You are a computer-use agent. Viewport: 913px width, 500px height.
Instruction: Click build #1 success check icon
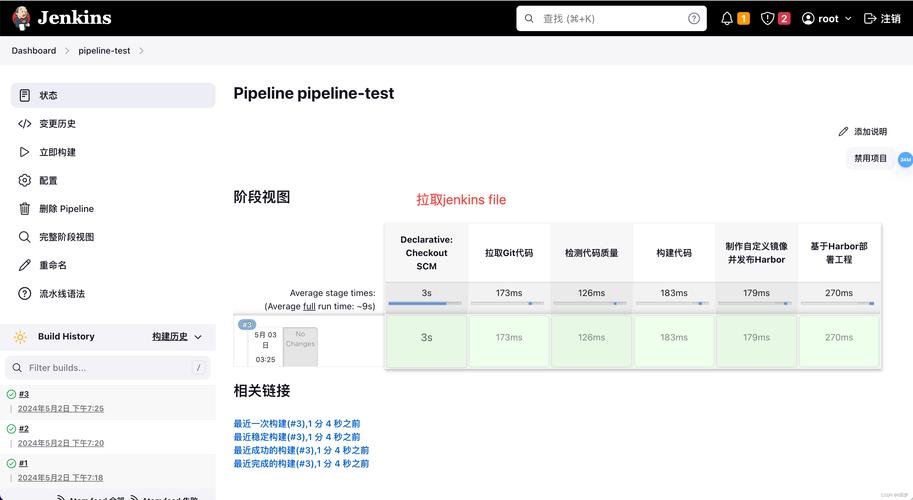click(x=11, y=463)
